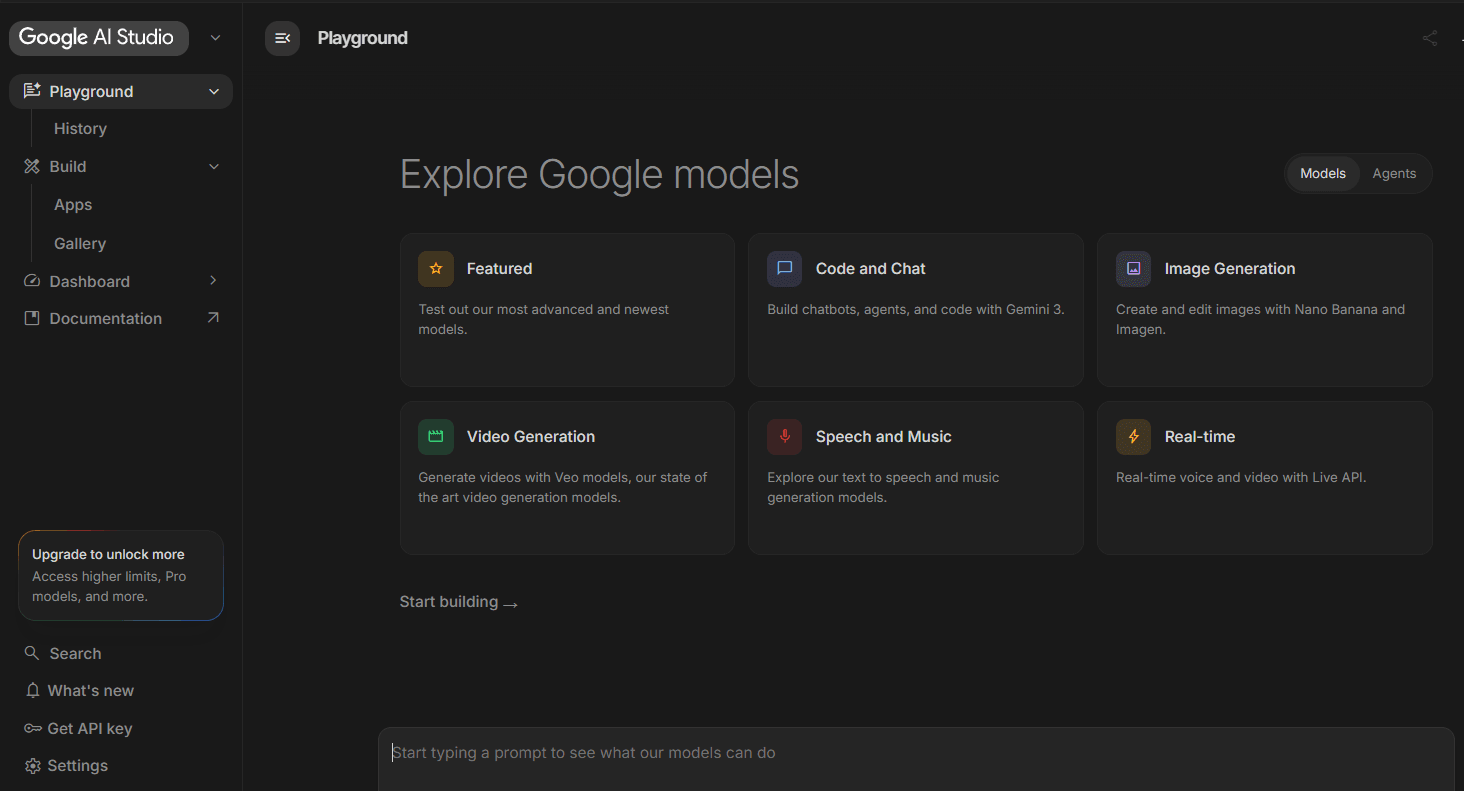Click 'Access higher limits, Pro models' text
The width and height of the screenshot is (1464, 791).
pos(109,586)
